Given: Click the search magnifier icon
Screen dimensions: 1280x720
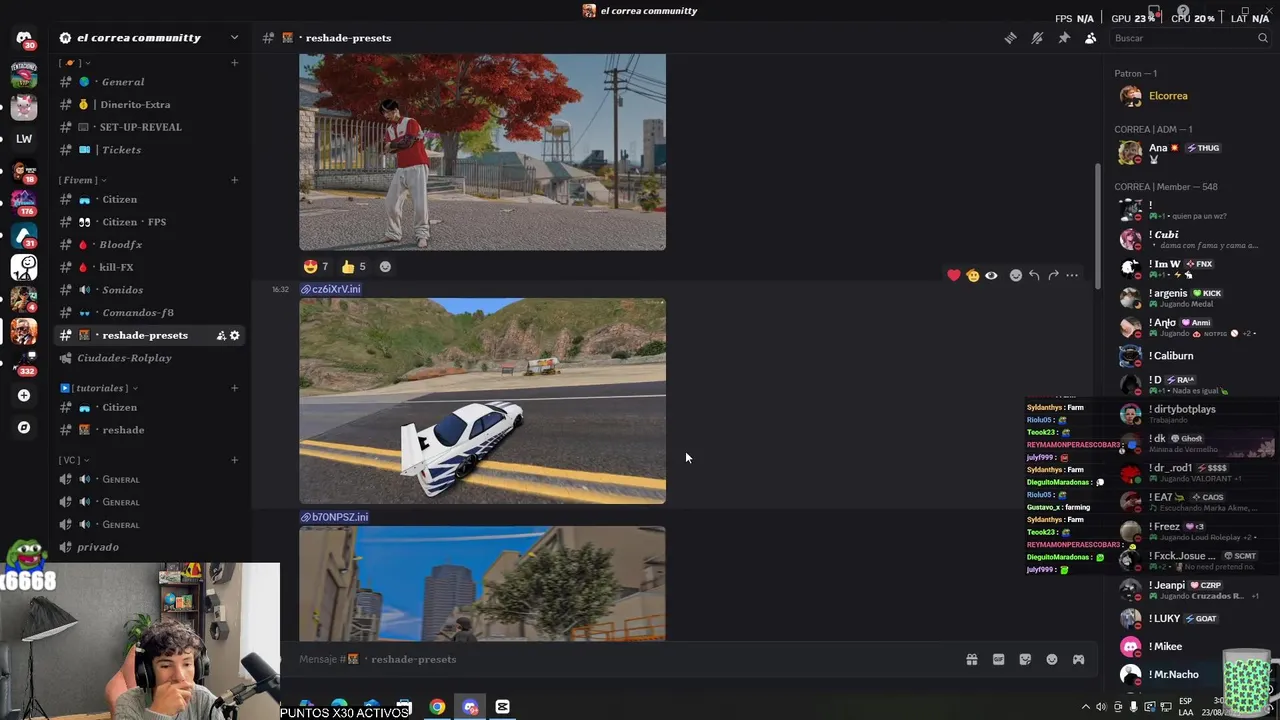Looking at the screenshot, I should click(x=1263, y=38).
